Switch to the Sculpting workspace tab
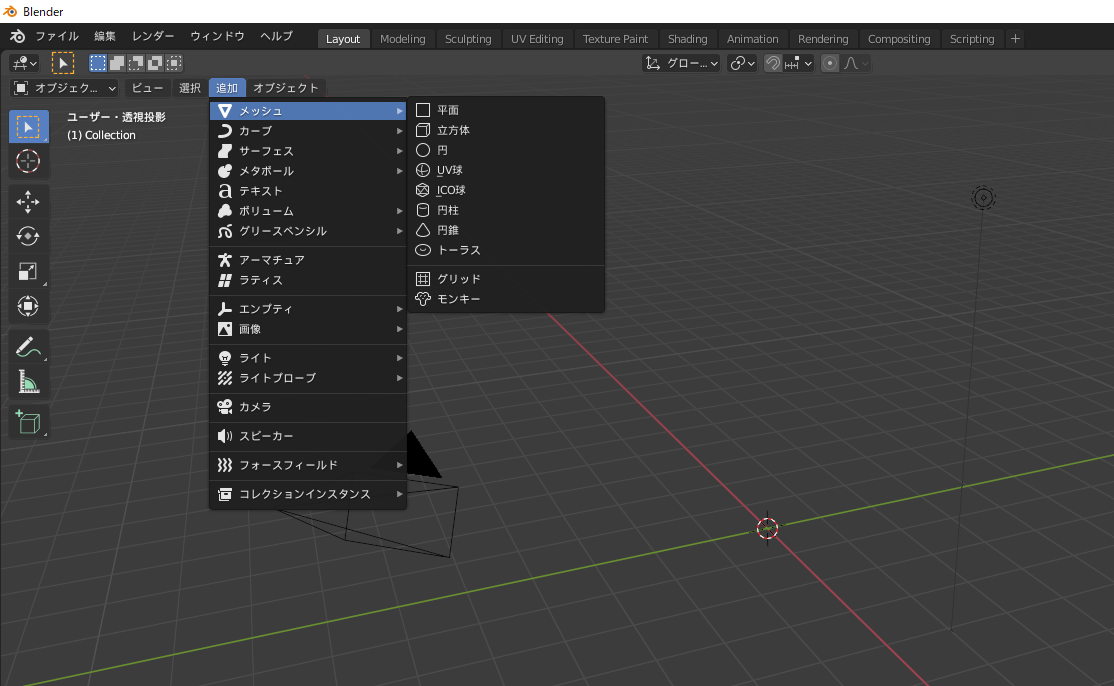 point(468,39)
